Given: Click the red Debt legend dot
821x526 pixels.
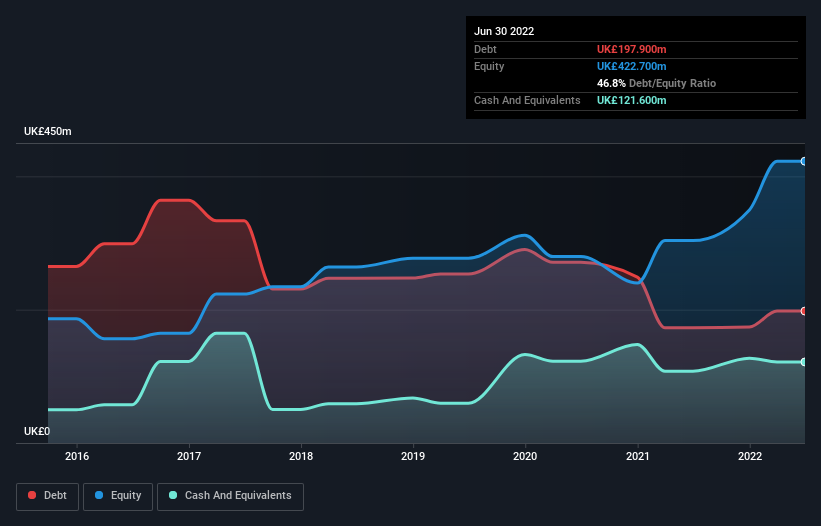Looking at the screenshot, I should pos(32,495).
